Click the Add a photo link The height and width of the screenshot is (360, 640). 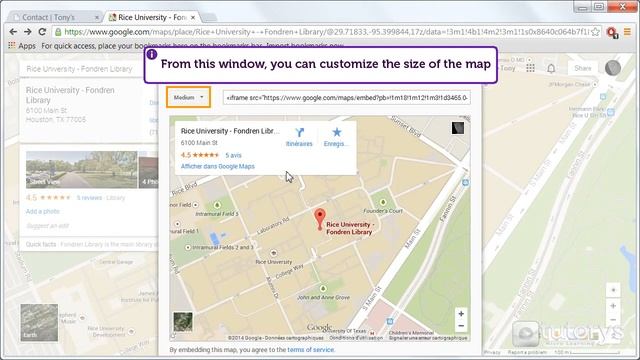[x=42, y=211]
